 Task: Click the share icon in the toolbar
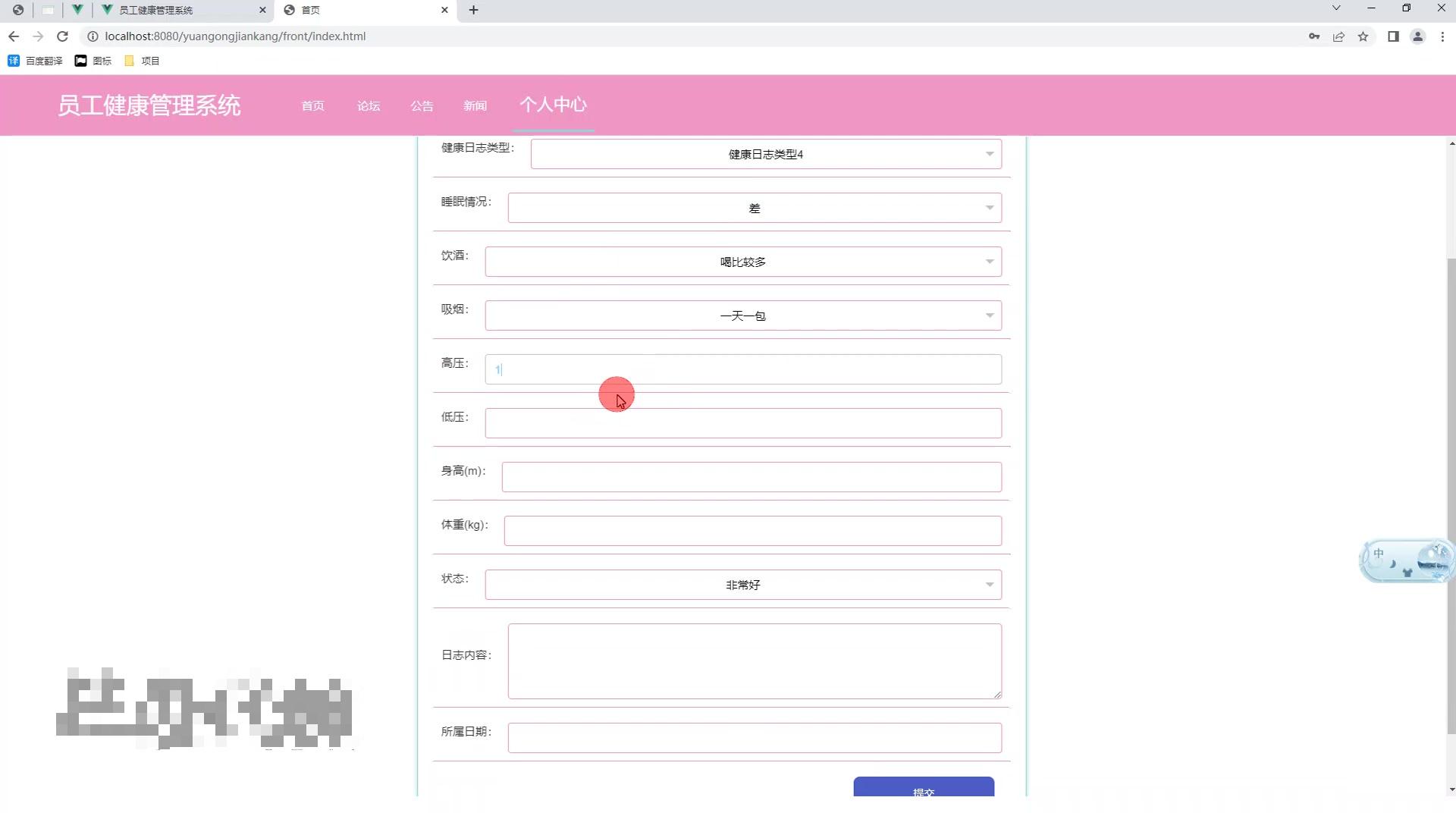coord(1339,36)
